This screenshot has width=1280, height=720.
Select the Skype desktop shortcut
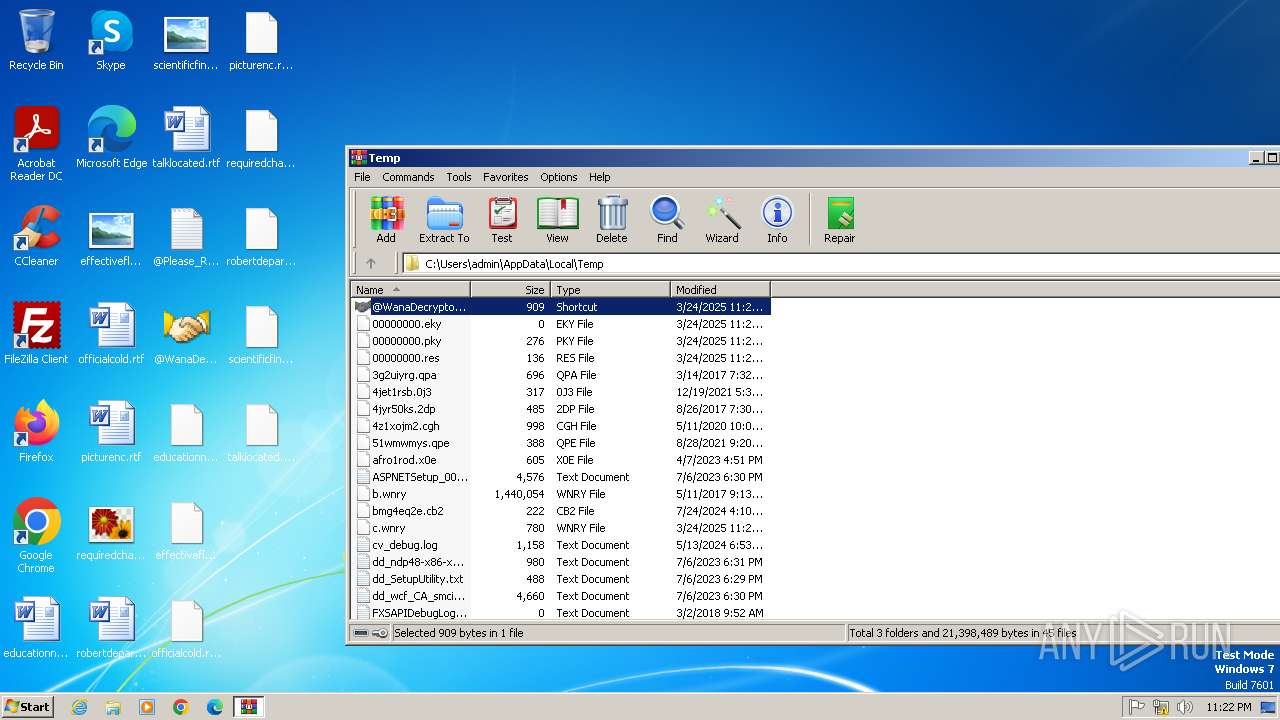pyautogui.click(x=111, y=40)
